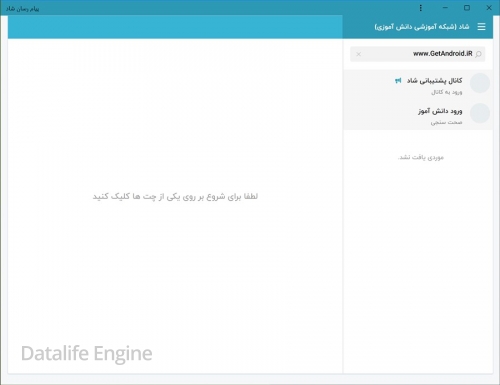Open the hamburger menu beside the Shad title
Viewport: 500px width, 385px height.
(x=481, y=27)
